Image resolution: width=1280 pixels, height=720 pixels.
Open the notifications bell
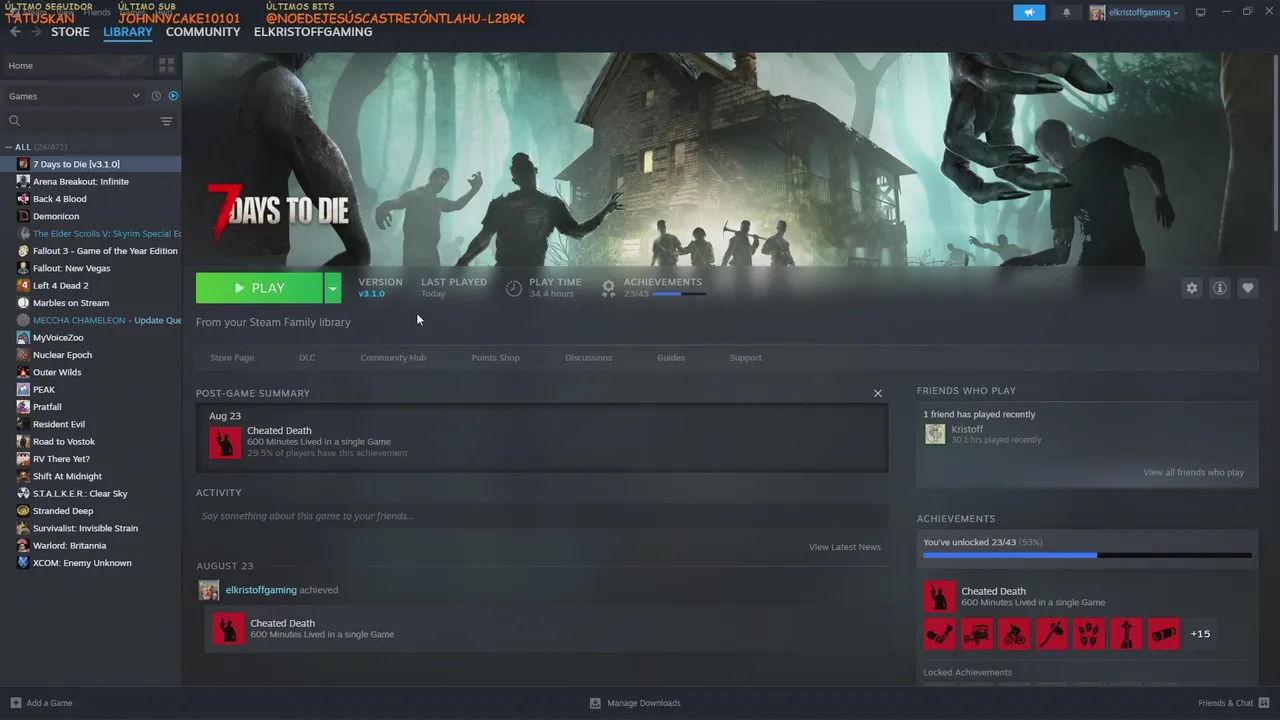tap(1066, 13)
